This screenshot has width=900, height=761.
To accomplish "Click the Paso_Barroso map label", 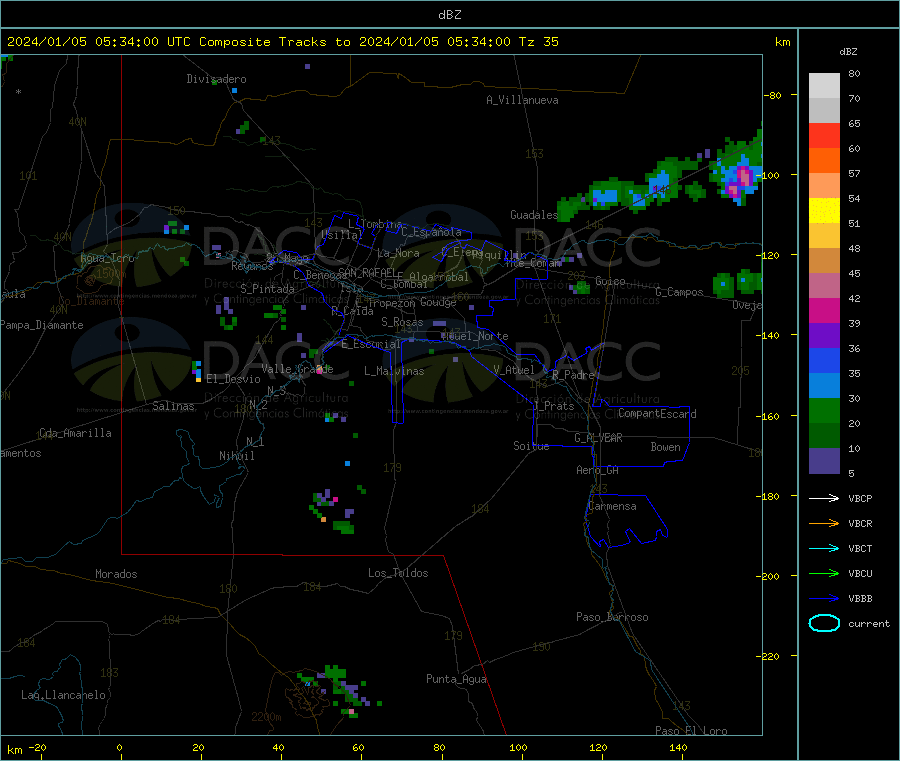I will pyautogui.click(x=612, y=617).
